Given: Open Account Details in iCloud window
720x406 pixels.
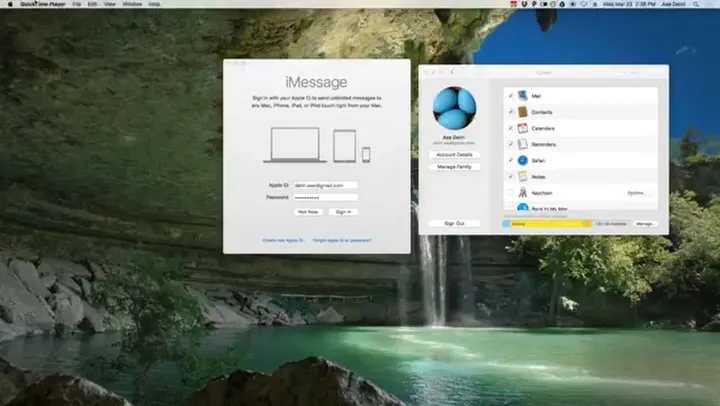Looking at the screenshot, I should tap(454, 155).
